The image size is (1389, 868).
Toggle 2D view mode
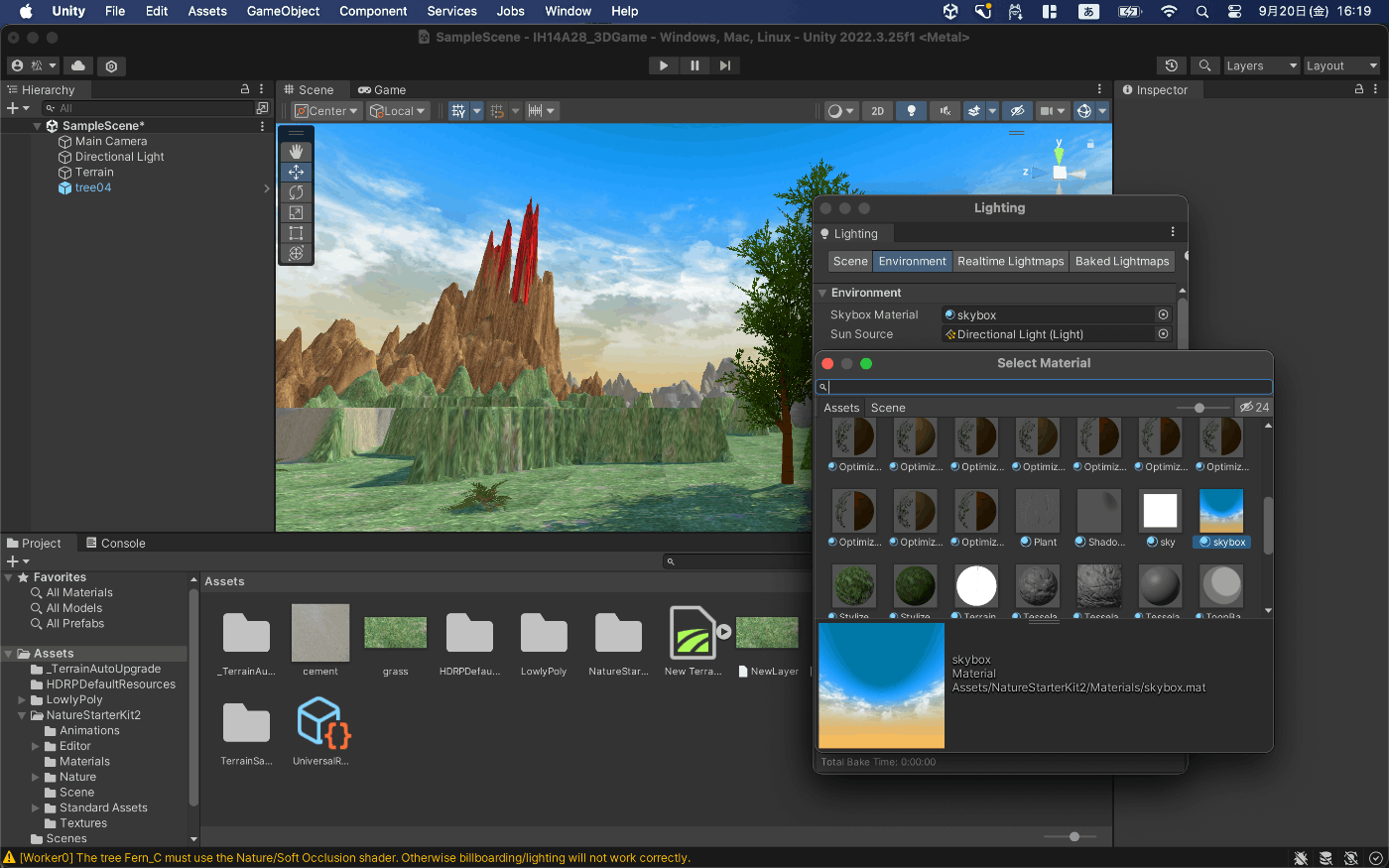click(x=877, y=111)
